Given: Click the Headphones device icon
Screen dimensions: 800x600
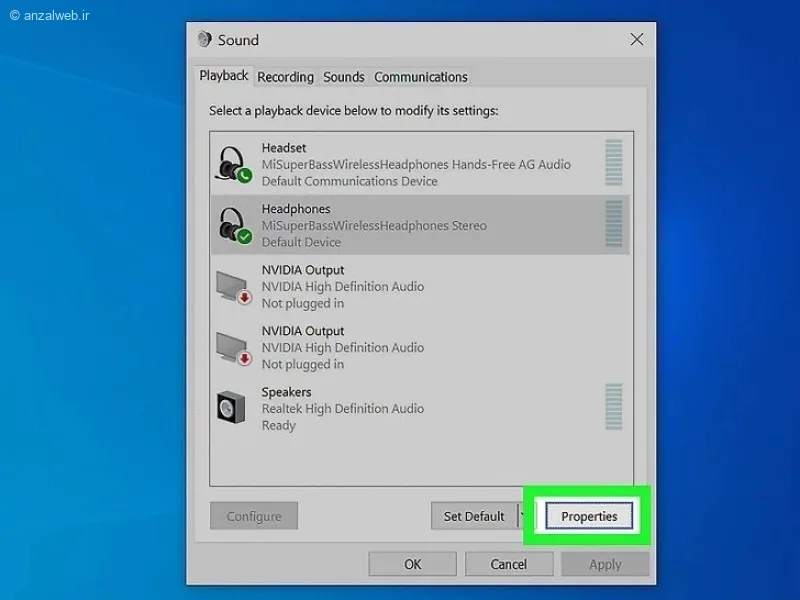Looking at the screenshot, I should pyautogui.click(x=235, y=225).
